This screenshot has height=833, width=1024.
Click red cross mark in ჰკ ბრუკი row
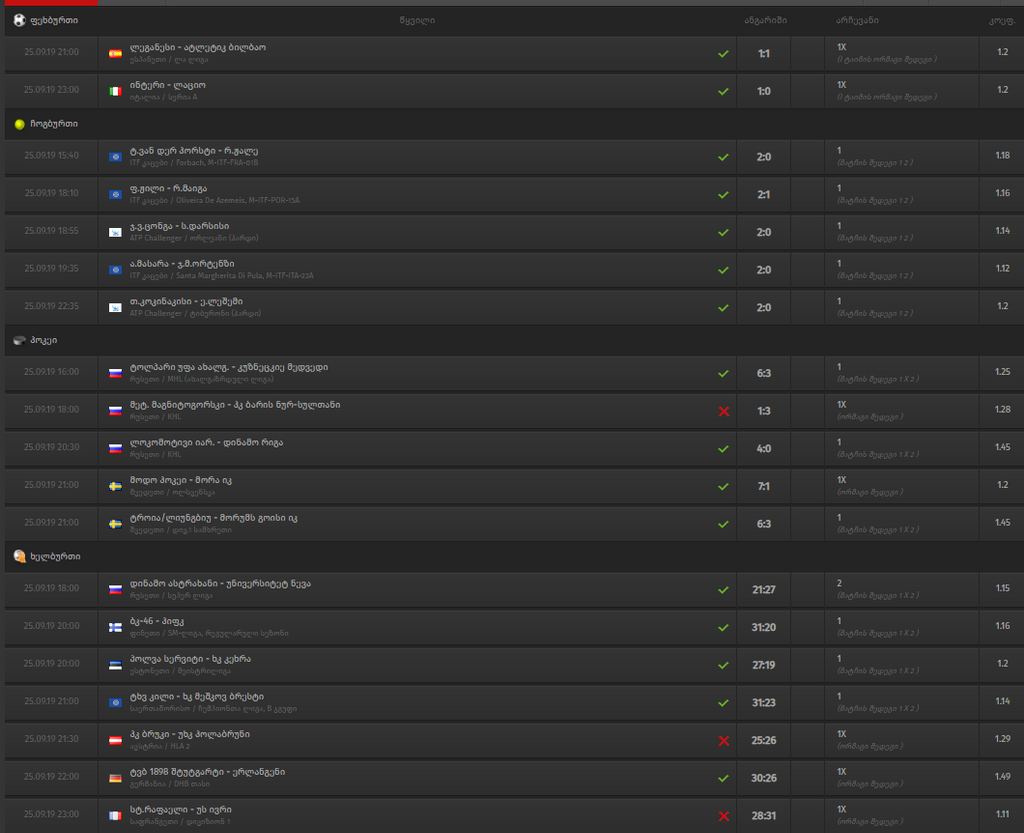[x=724, y=741]
